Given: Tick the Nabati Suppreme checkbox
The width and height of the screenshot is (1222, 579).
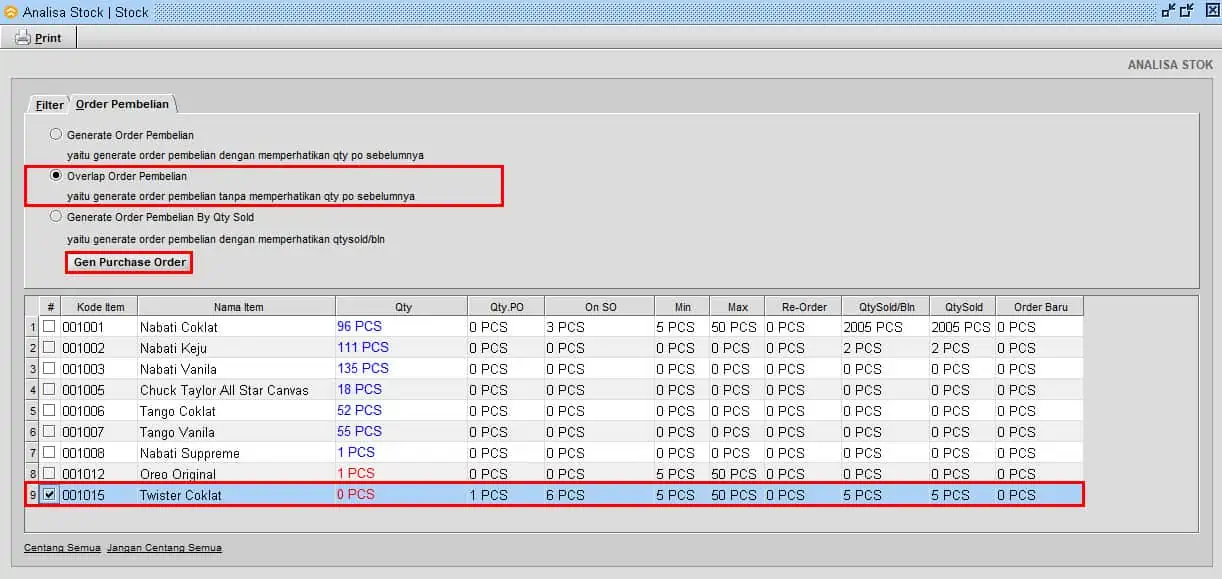Looking at the screenshot, I should pos(49,453).
